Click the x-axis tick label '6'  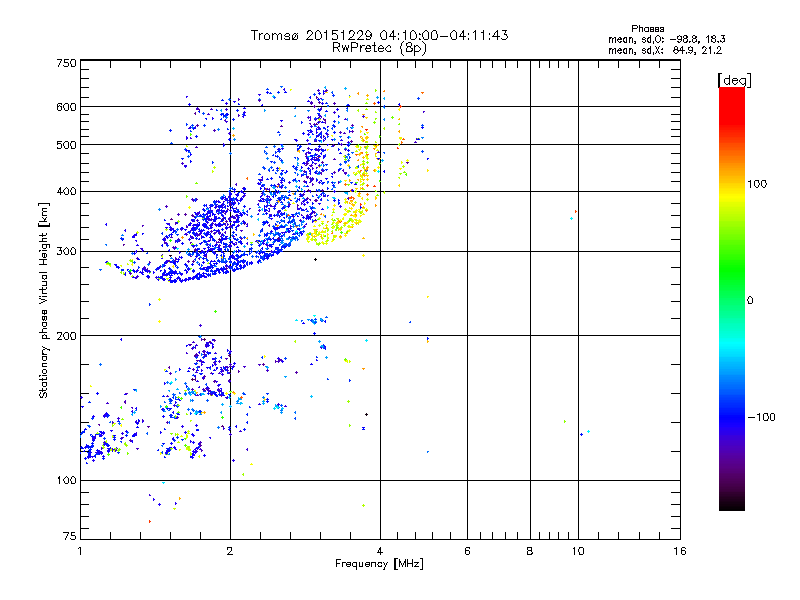(467, 551)
